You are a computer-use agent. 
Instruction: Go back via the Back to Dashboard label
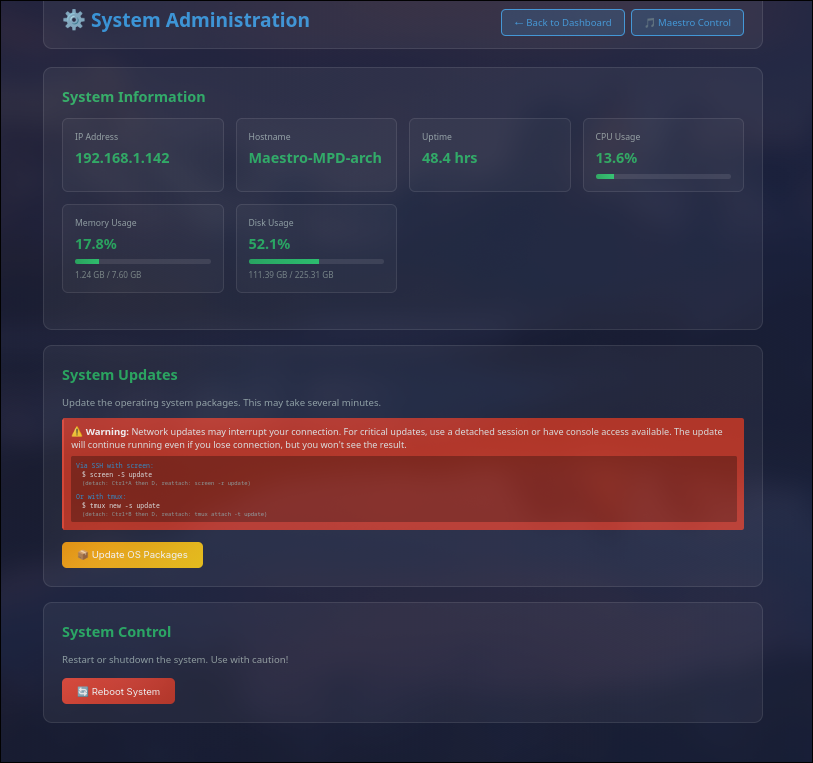click(569, 23)
